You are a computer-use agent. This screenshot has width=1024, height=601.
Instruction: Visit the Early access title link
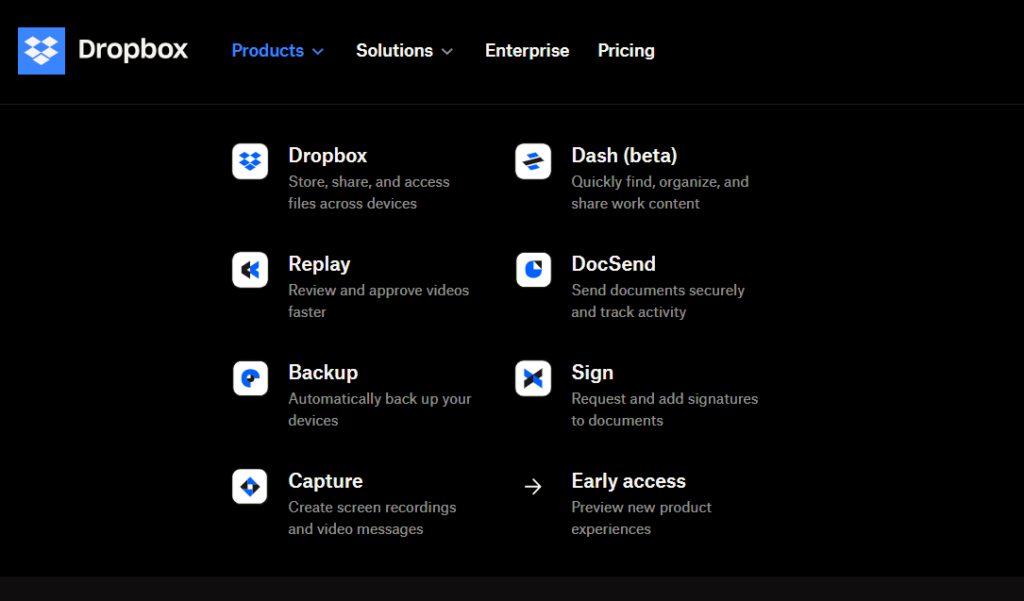[x=629, y=481]
